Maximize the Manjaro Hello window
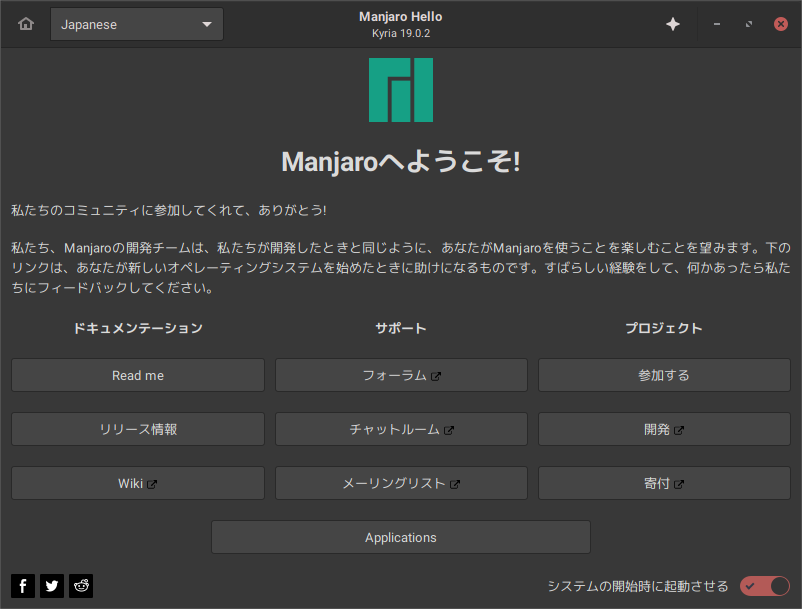The height and width of the screenshot is (609, 802). (x=749, y=24)
